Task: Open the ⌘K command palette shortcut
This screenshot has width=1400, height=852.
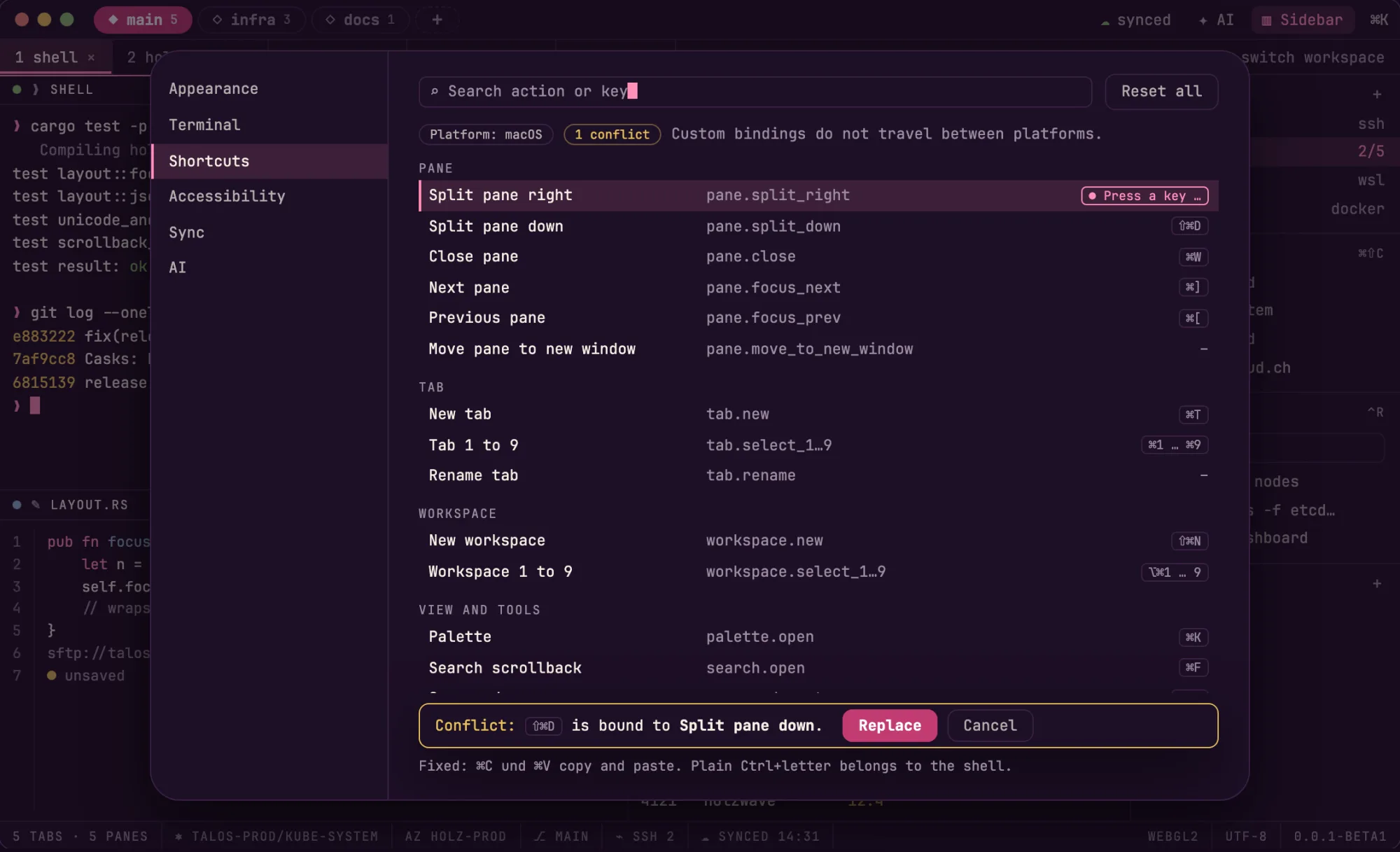Action: (1378, 20)
